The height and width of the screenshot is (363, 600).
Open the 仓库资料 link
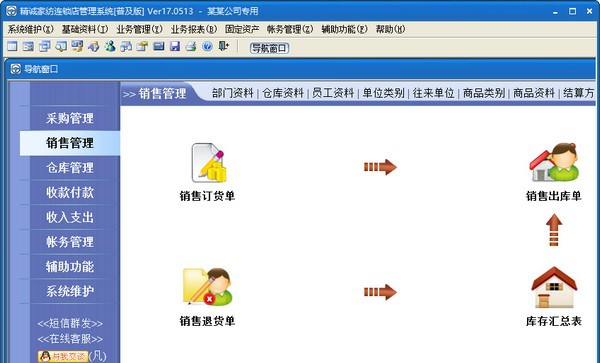[283, 93]
